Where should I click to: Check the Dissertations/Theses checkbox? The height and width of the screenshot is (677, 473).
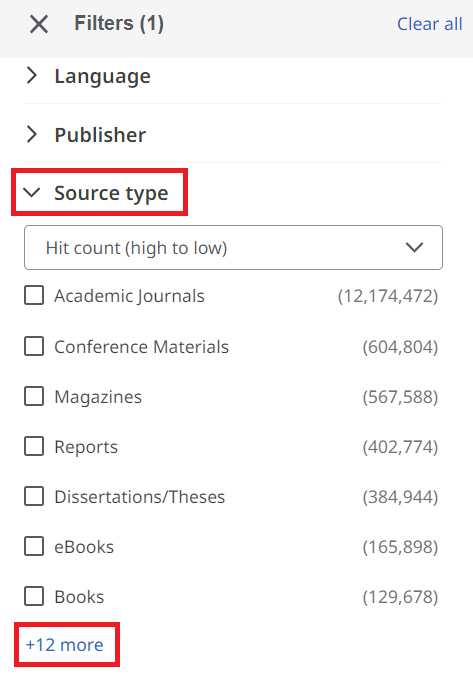[x=34, y=497]
